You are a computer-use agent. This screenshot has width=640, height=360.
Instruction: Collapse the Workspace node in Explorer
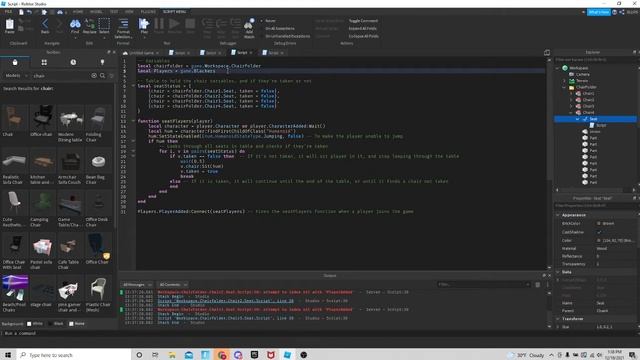(x=558, y=68)
